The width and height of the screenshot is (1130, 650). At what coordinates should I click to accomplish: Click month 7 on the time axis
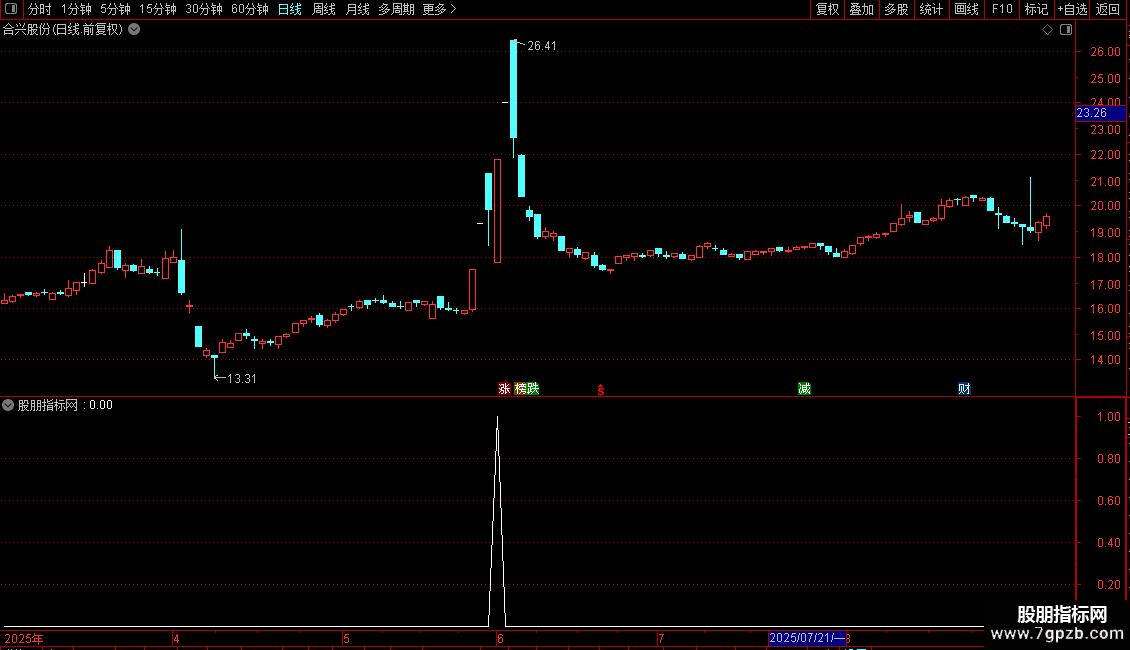pyautogui.click(x=661, y=638)
